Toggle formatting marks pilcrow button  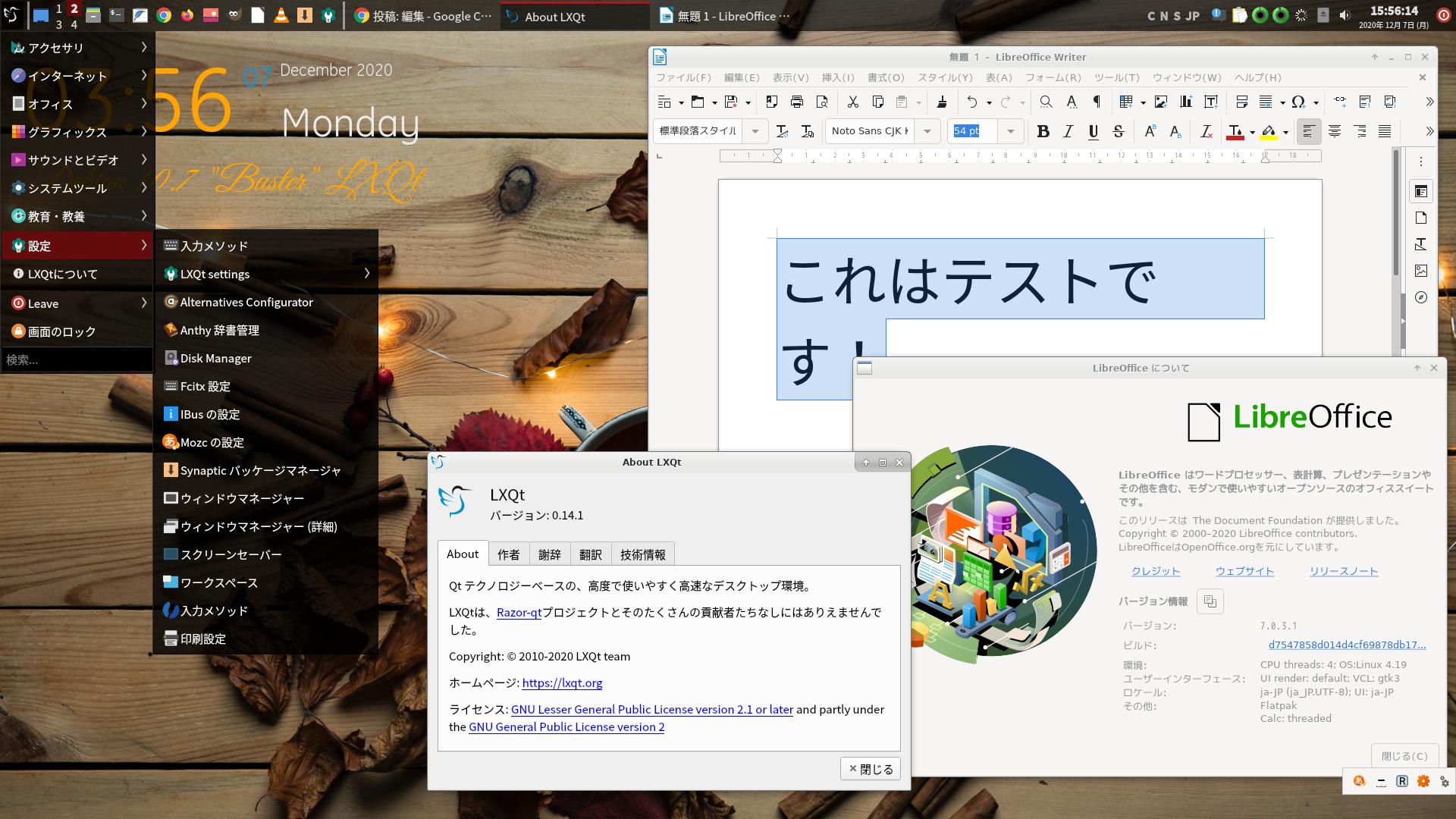point(1097,102)
